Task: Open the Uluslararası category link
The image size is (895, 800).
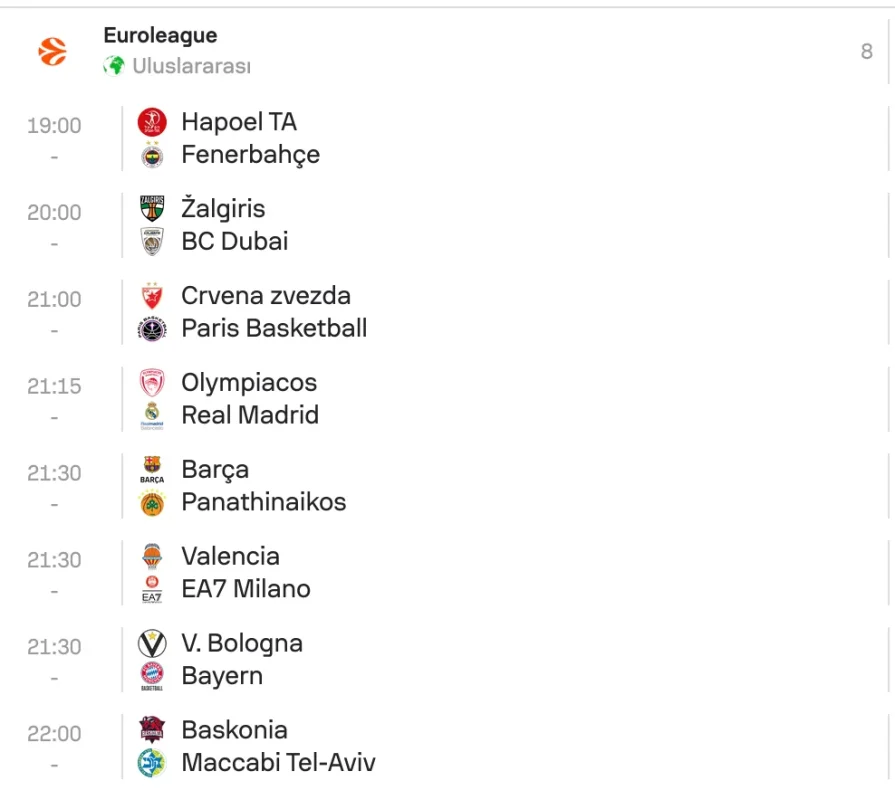Action: [x=191, y=66]
